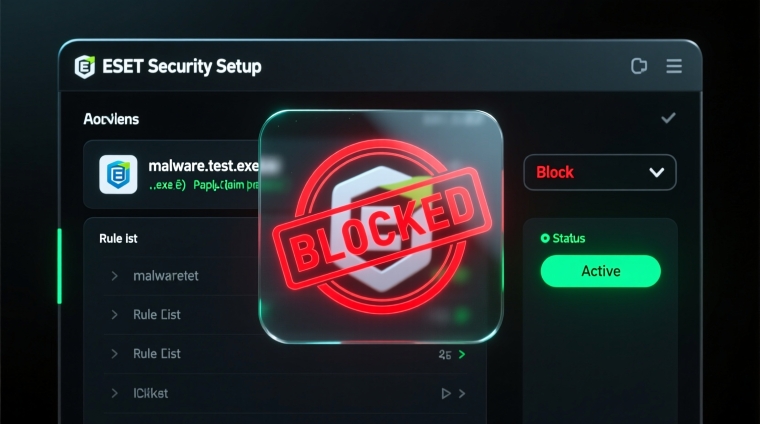This screenshot has height=424, width=760.
Task: Click the green Status indicator dot
Action: [x=545, y=238]
